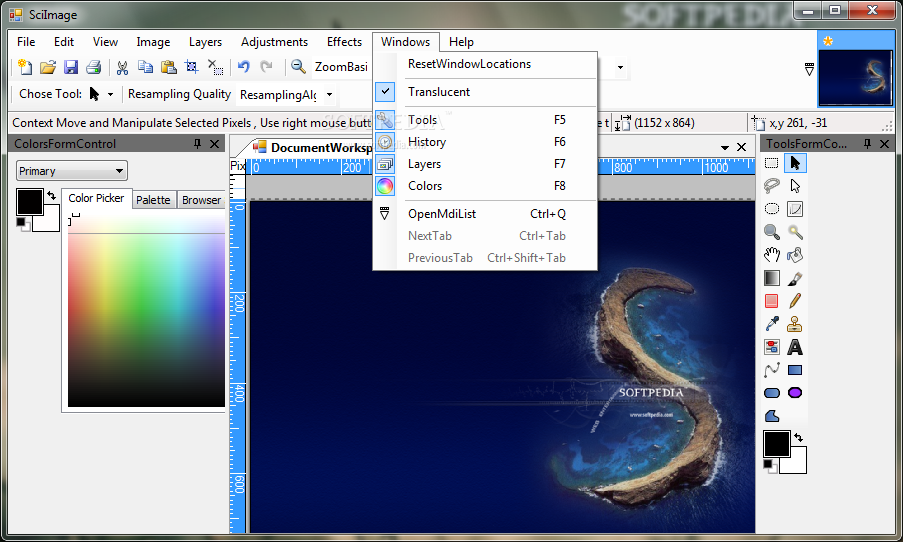The image size is (903, 542).
Task: Select the Clone Stamp tool
Action: [x=795, y=324]
